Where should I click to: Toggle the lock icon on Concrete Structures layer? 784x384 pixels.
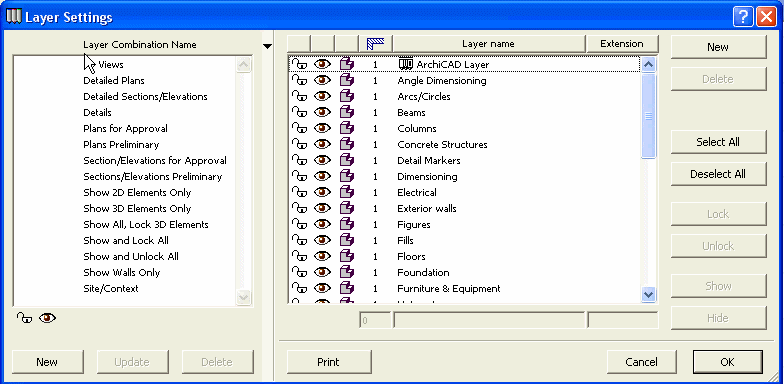click(x=300, y=144)
